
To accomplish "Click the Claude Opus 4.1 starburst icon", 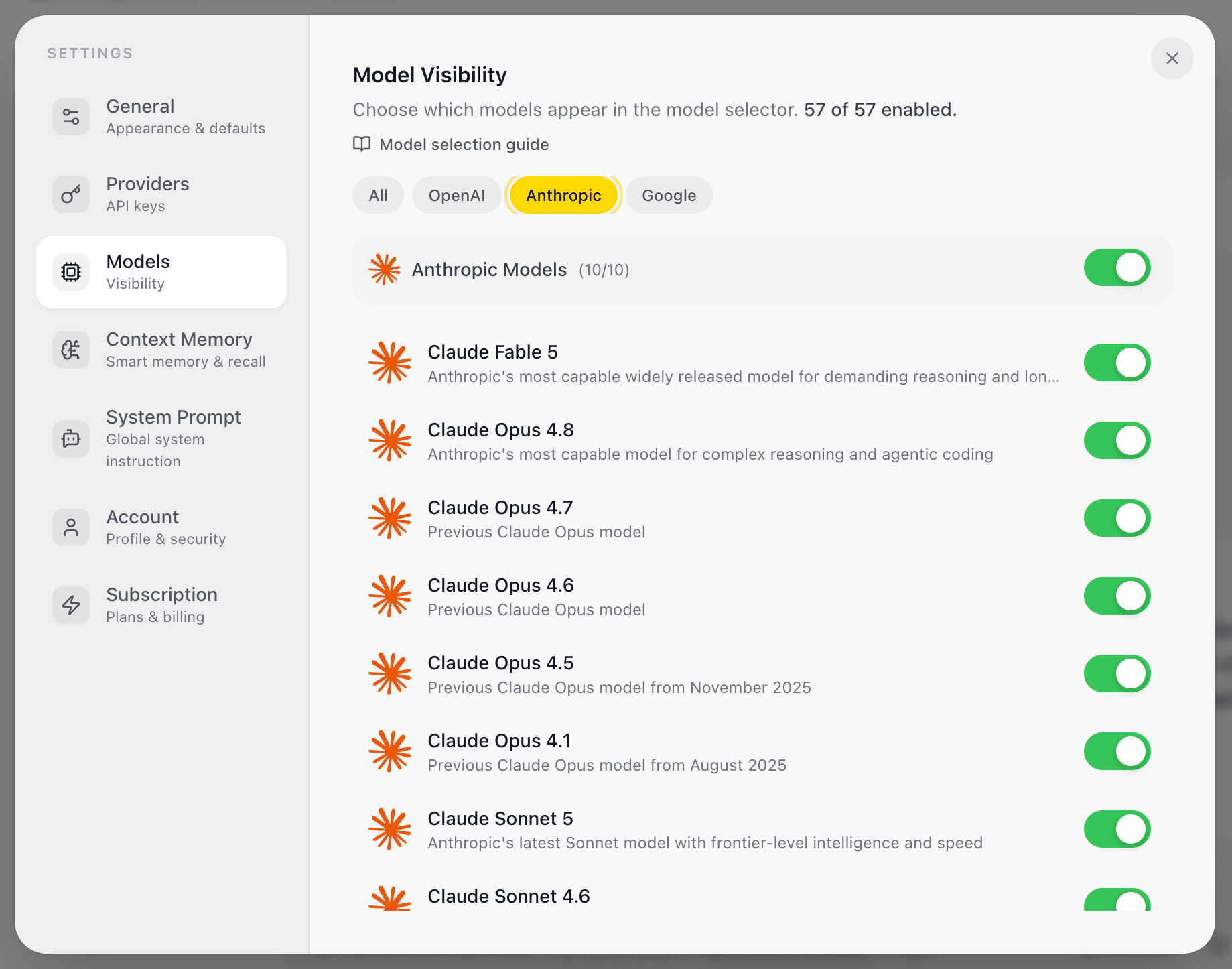I will [x=390, y=751].
